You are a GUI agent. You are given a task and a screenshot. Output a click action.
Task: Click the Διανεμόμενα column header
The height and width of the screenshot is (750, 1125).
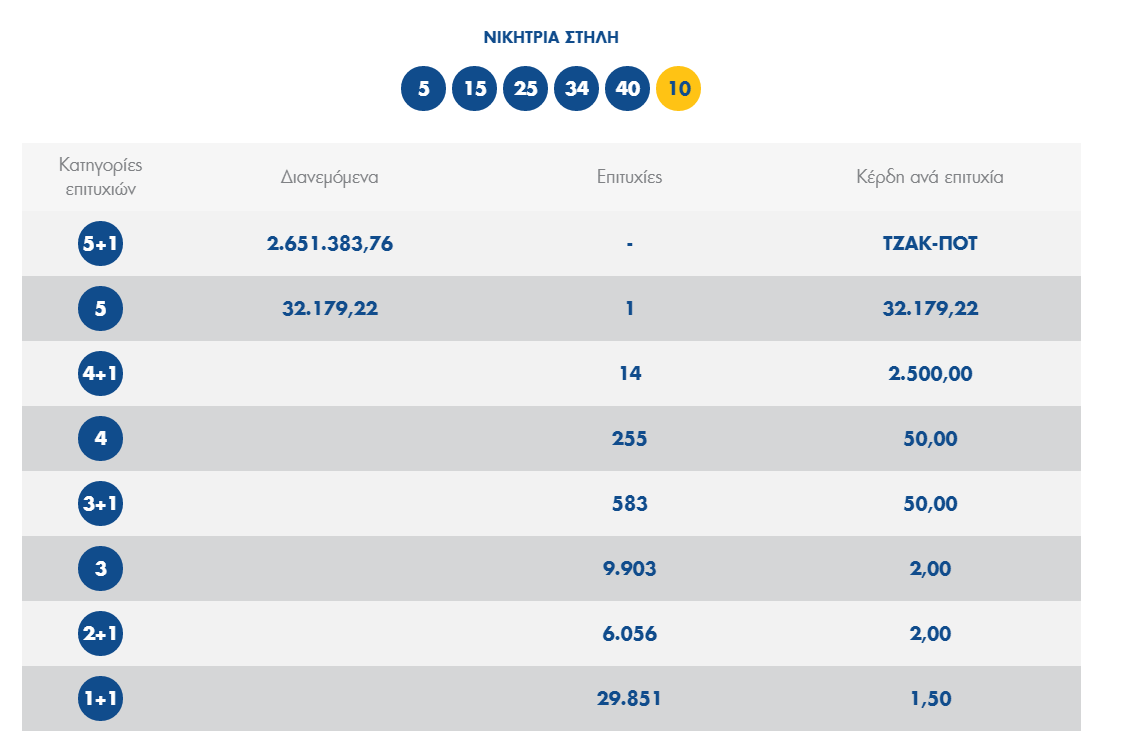[329, 177]
